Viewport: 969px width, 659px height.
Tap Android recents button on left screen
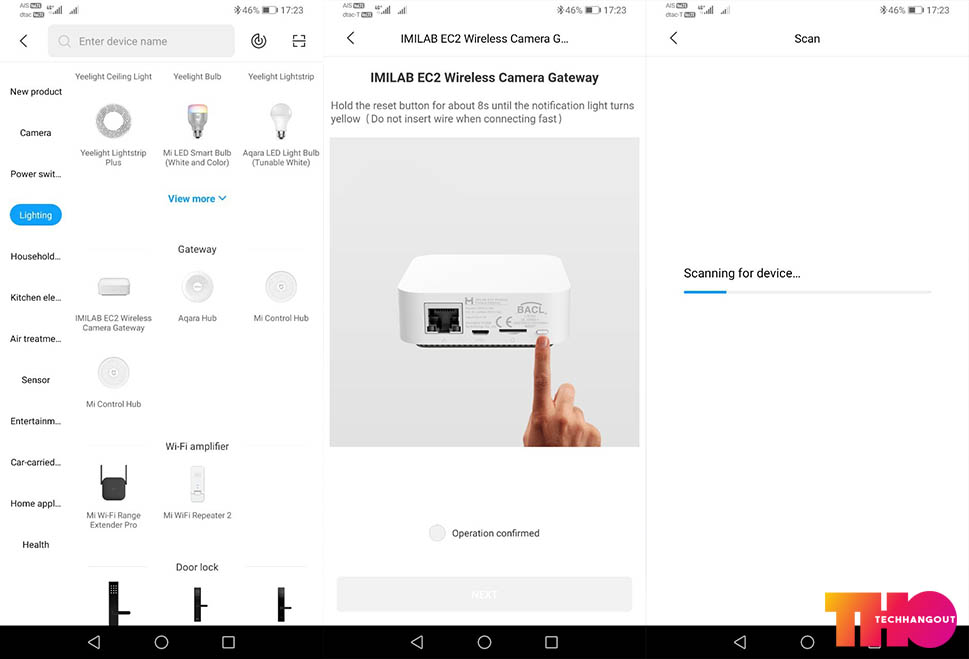(229, 642)
